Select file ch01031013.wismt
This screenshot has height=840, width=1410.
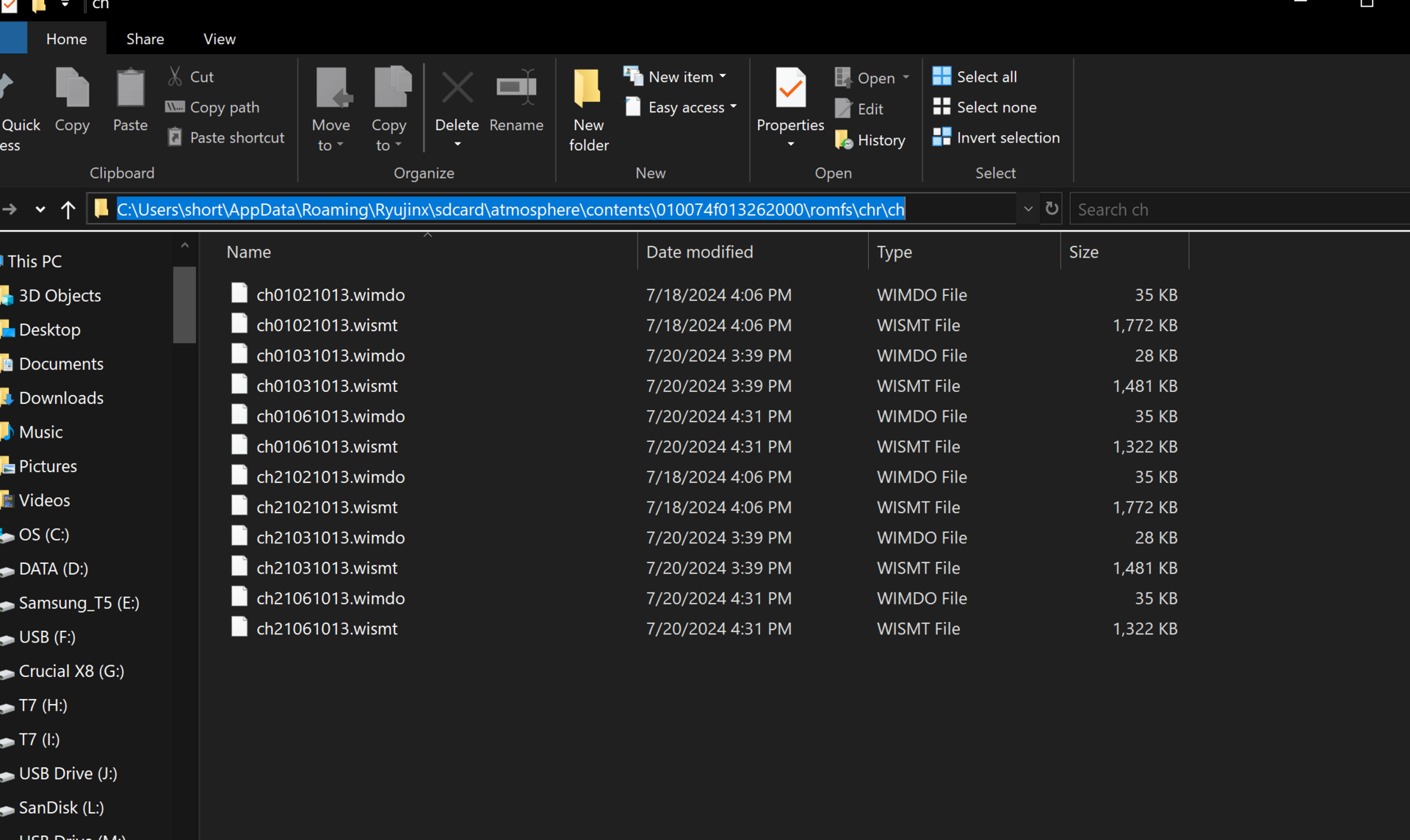[327, 385]
